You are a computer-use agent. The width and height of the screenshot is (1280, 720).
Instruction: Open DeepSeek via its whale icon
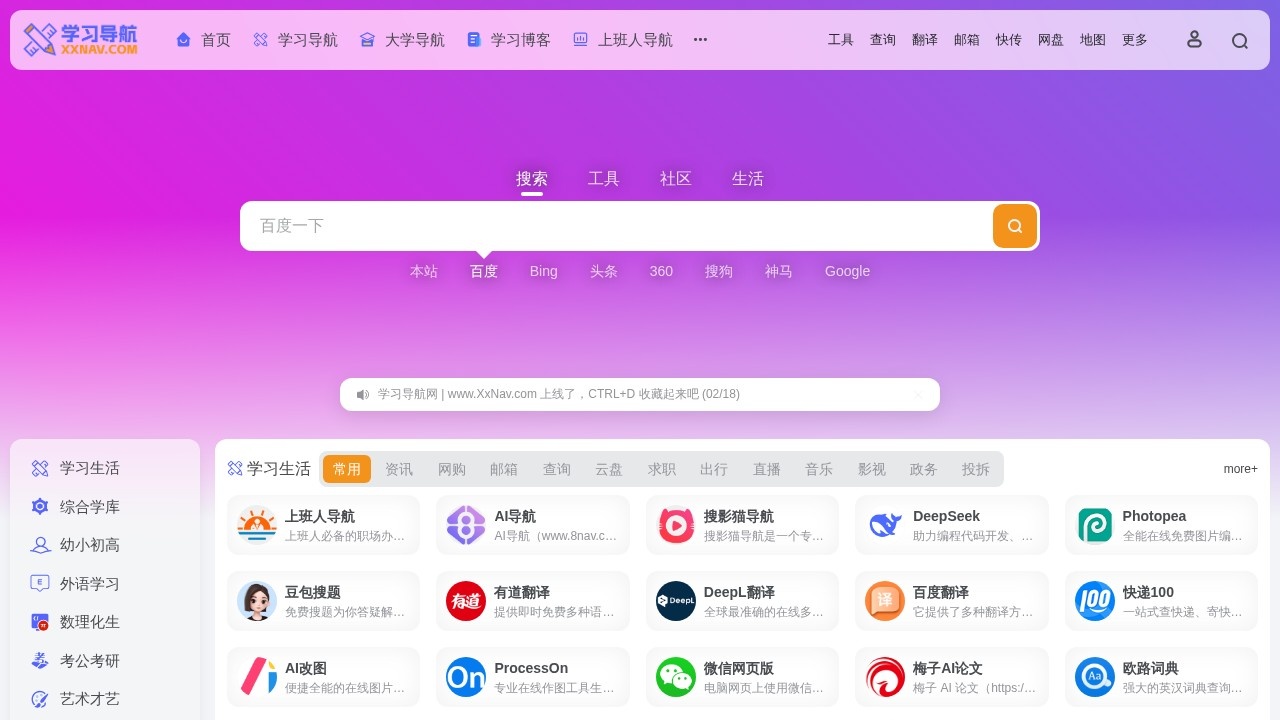point(884,524)
